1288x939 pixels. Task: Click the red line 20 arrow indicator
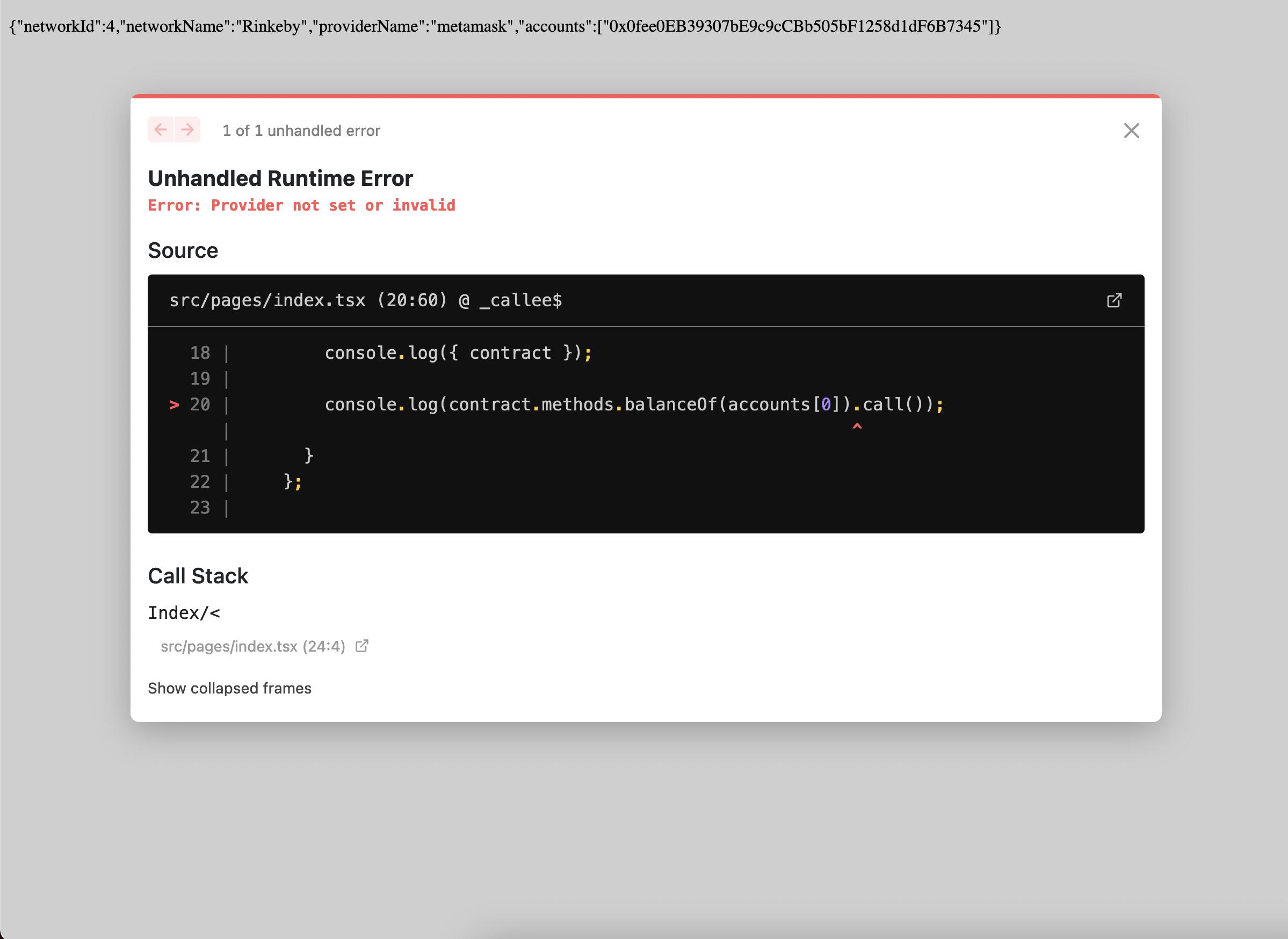(175, 405)
